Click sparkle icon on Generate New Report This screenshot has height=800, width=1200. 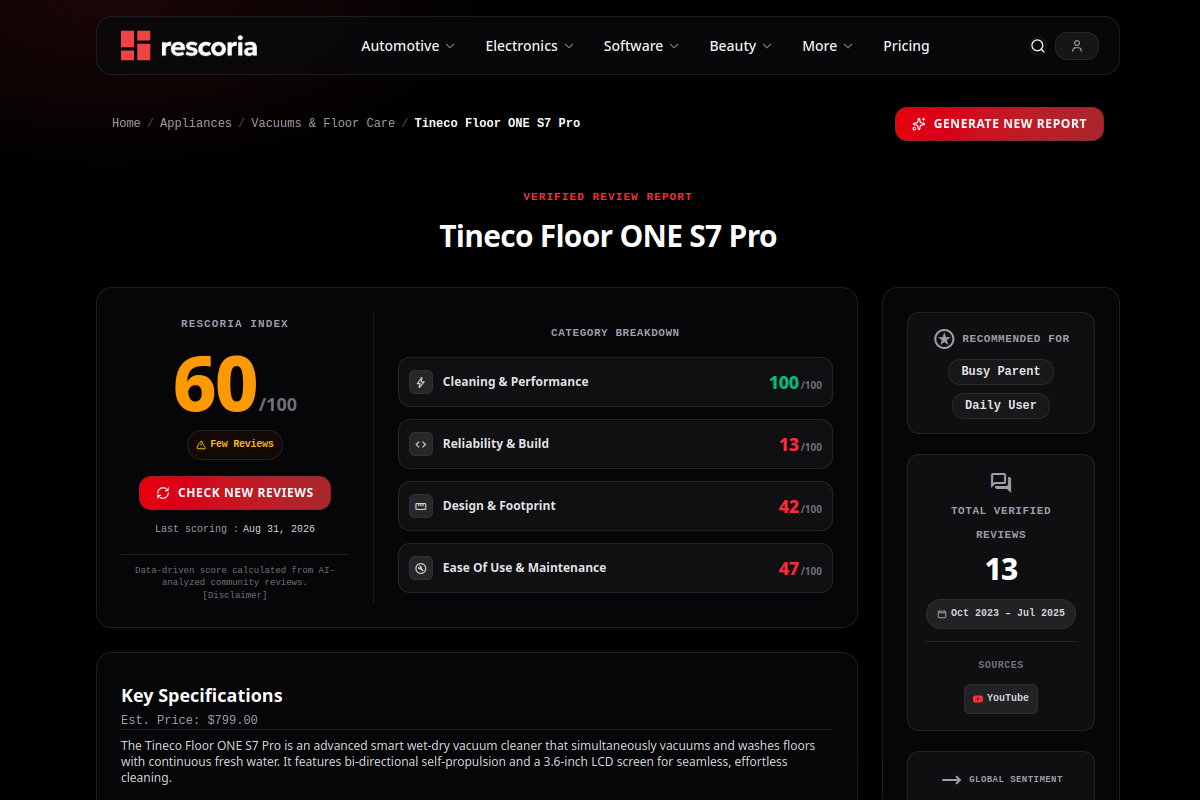[919, 124]
